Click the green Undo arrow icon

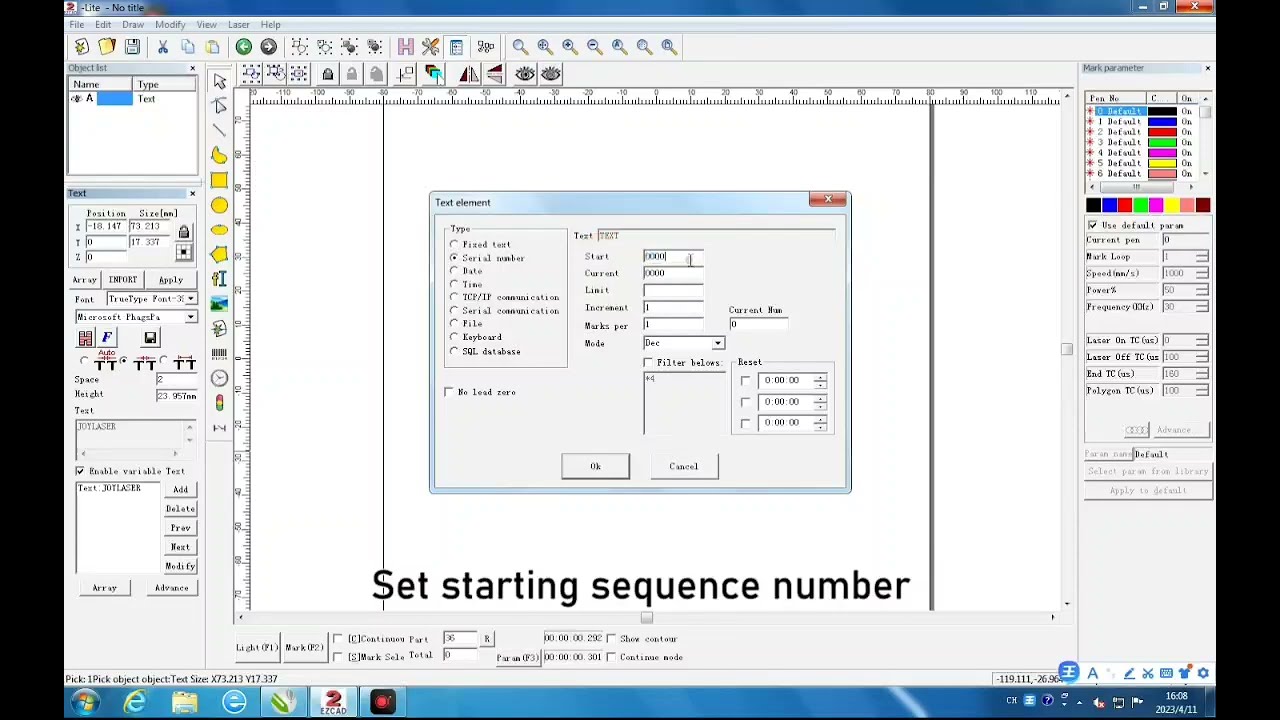[243, 47]
